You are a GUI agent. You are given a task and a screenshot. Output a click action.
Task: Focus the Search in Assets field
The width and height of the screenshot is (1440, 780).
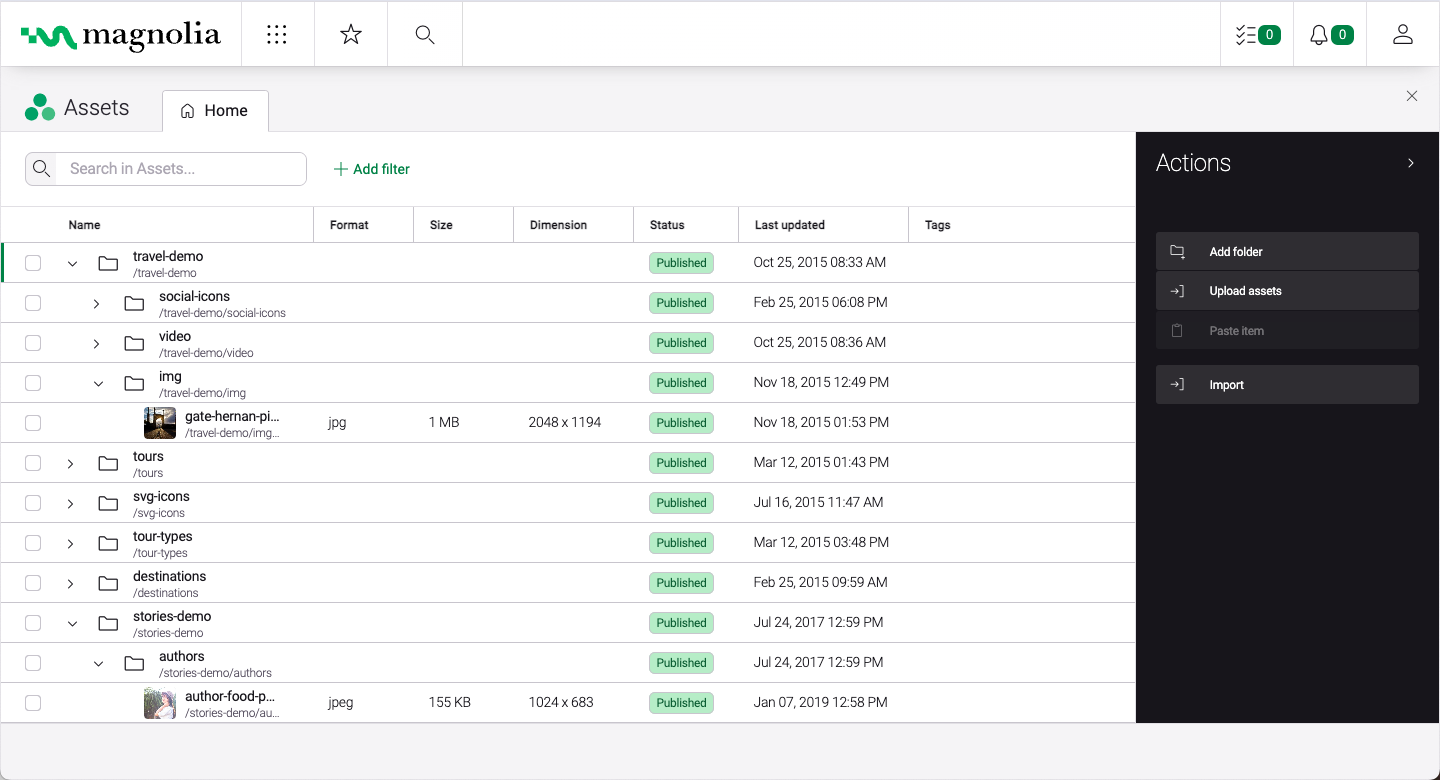pos(180,169)
